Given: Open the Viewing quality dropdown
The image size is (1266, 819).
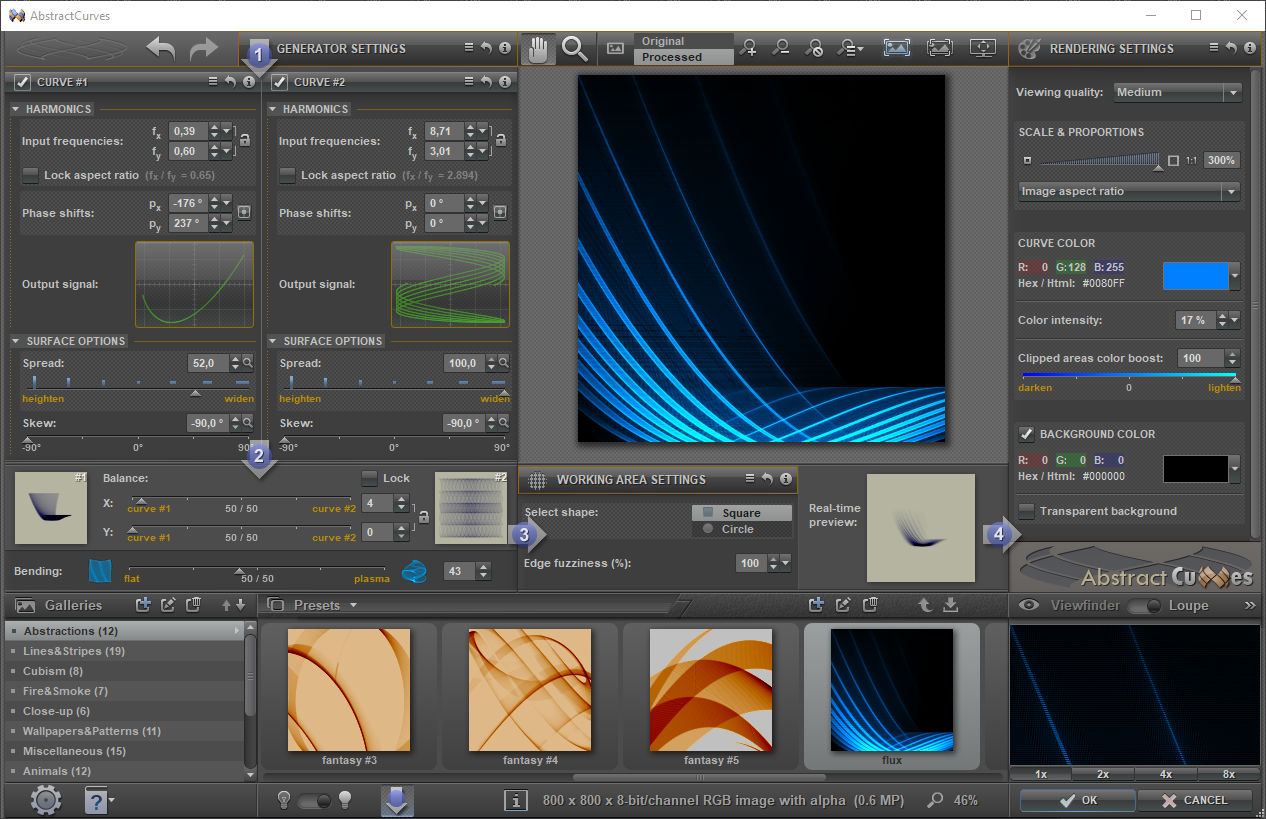Looking at the screenshot, I should (x=1178, y=92).
